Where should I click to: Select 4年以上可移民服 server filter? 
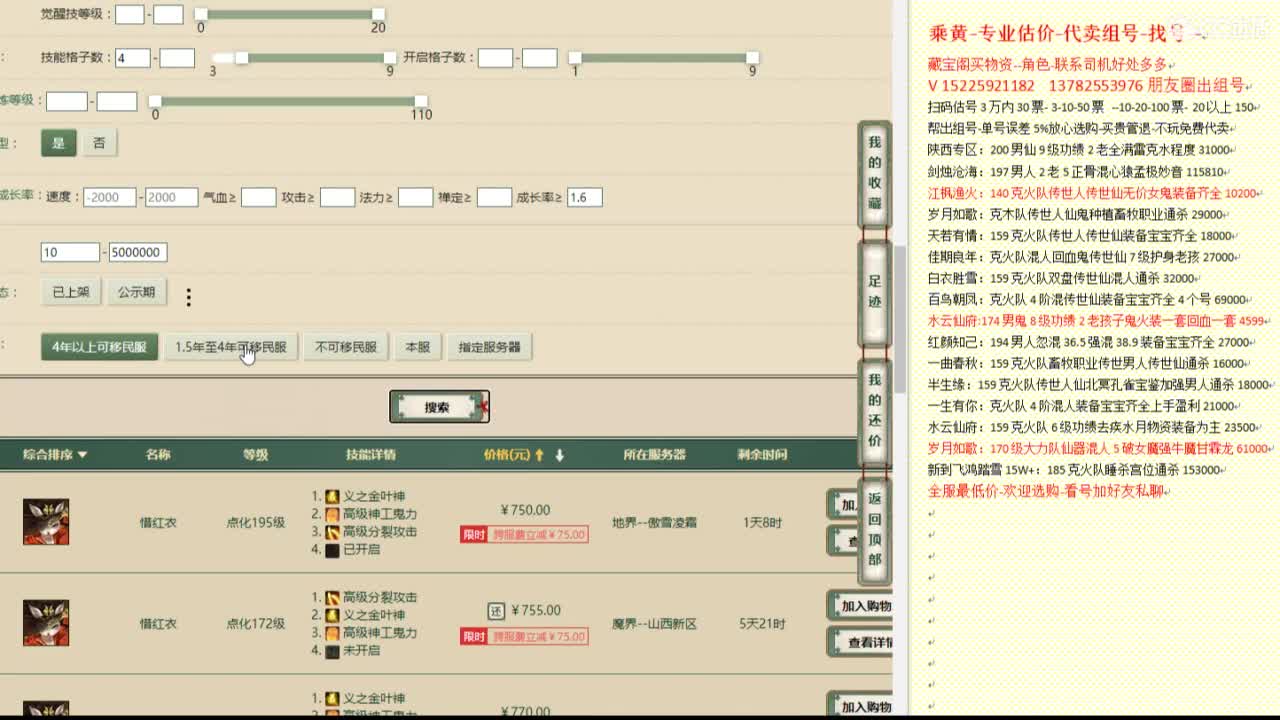[99, 347]
